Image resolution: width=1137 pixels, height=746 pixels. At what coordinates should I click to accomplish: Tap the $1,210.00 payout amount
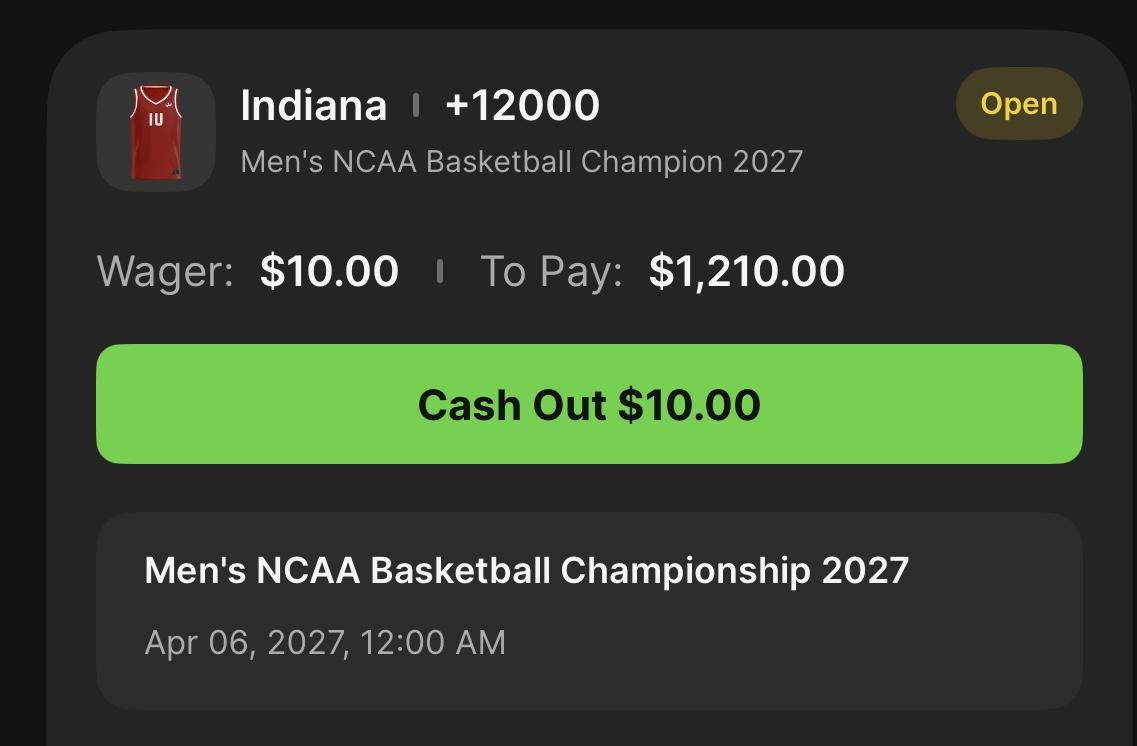point(746,271)
